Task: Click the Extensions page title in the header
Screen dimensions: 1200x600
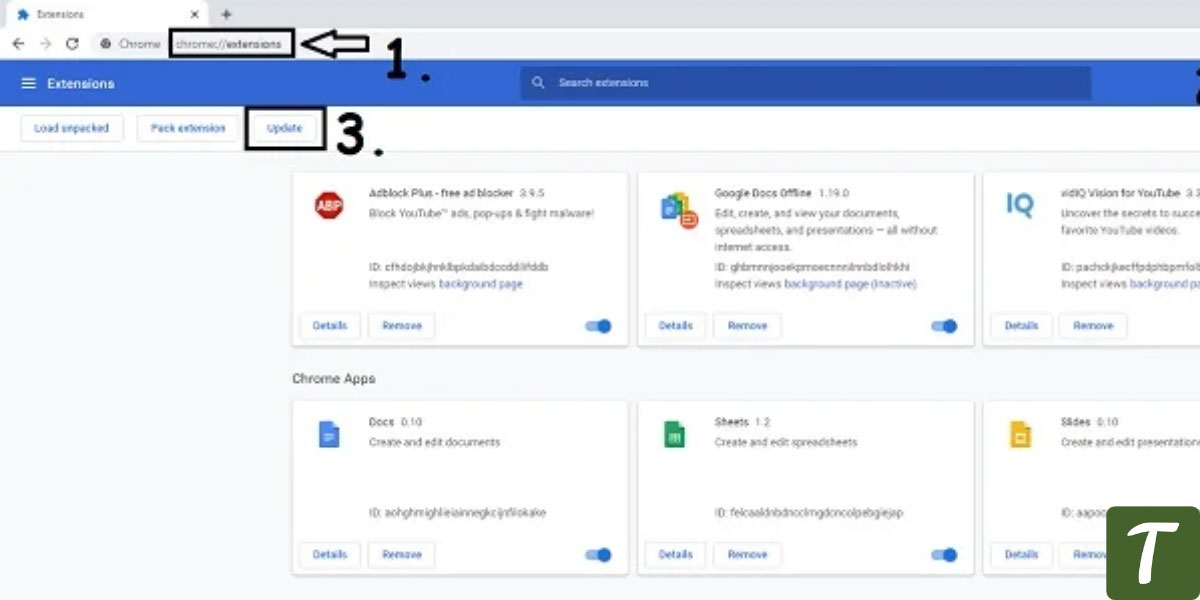Action: pos(81,83)
